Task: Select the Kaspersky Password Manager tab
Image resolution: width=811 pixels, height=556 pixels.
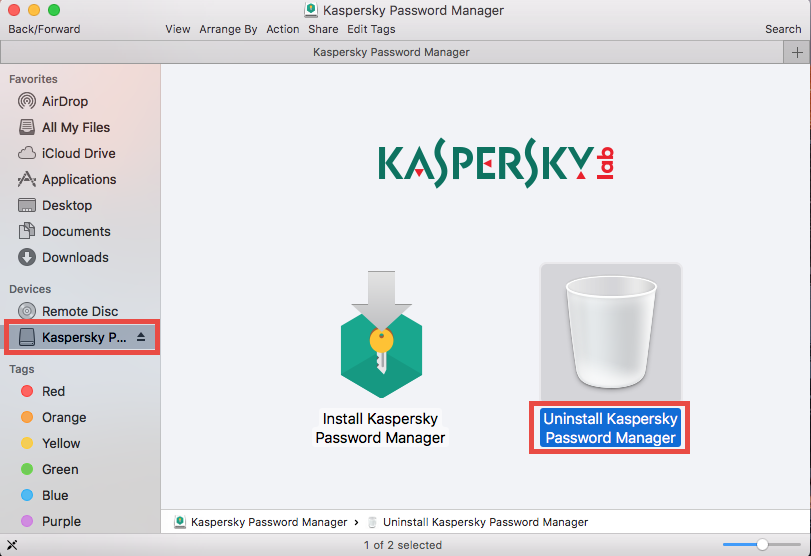Action: (392, 52)
